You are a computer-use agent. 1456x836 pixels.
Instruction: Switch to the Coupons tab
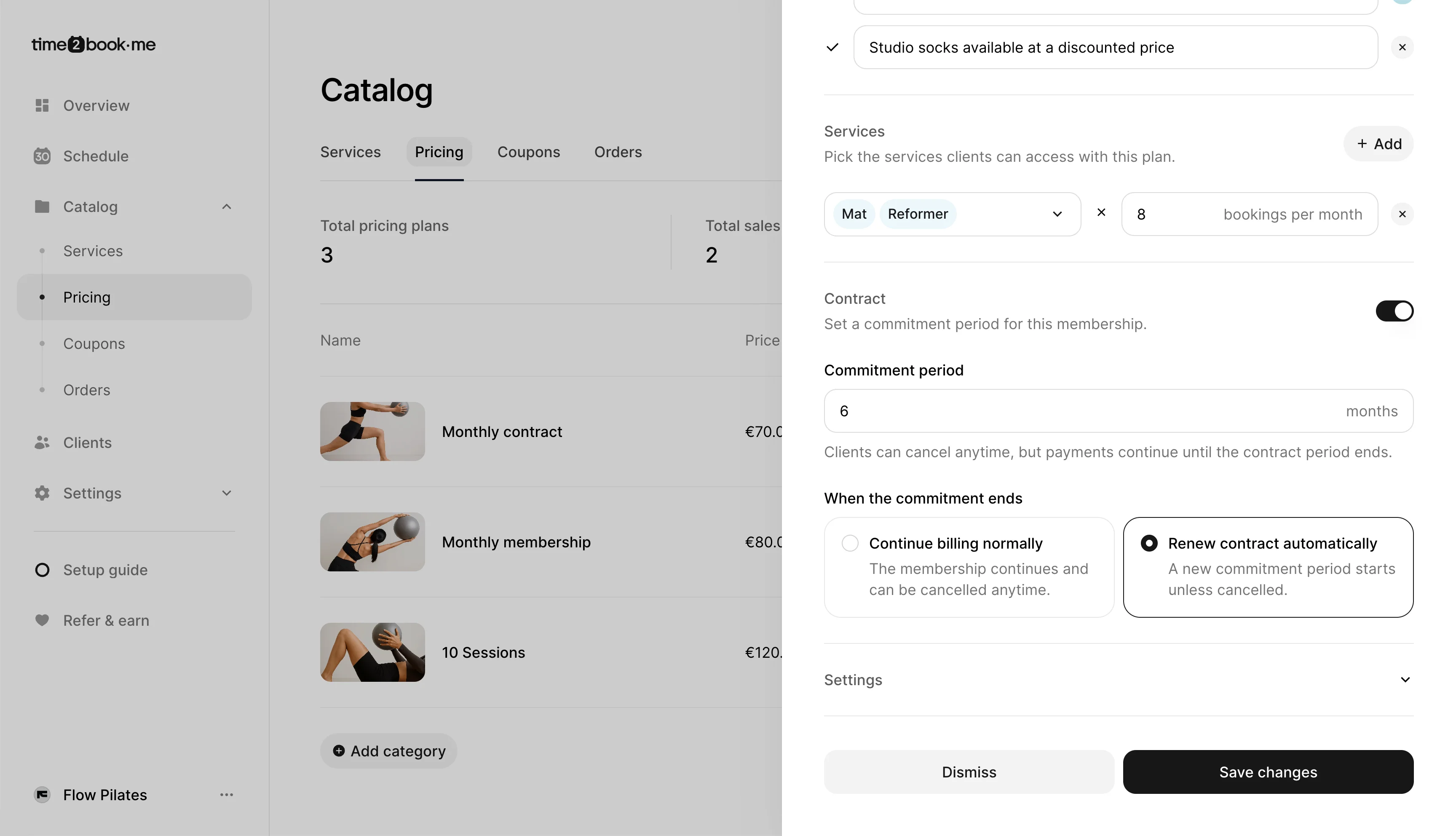[528, 152]
